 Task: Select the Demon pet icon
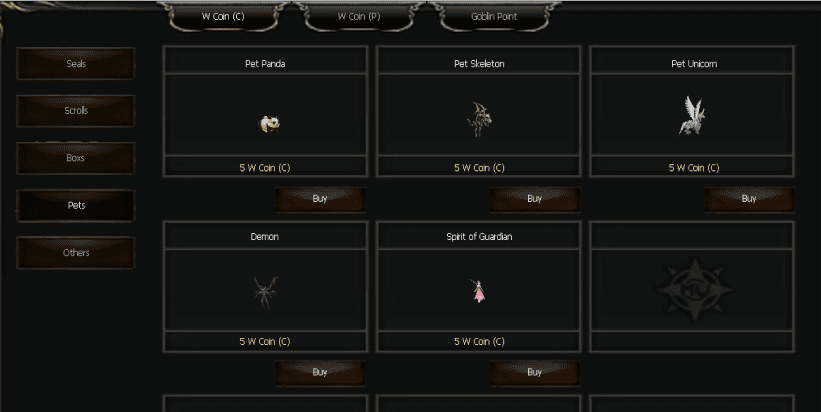[265, 292]
